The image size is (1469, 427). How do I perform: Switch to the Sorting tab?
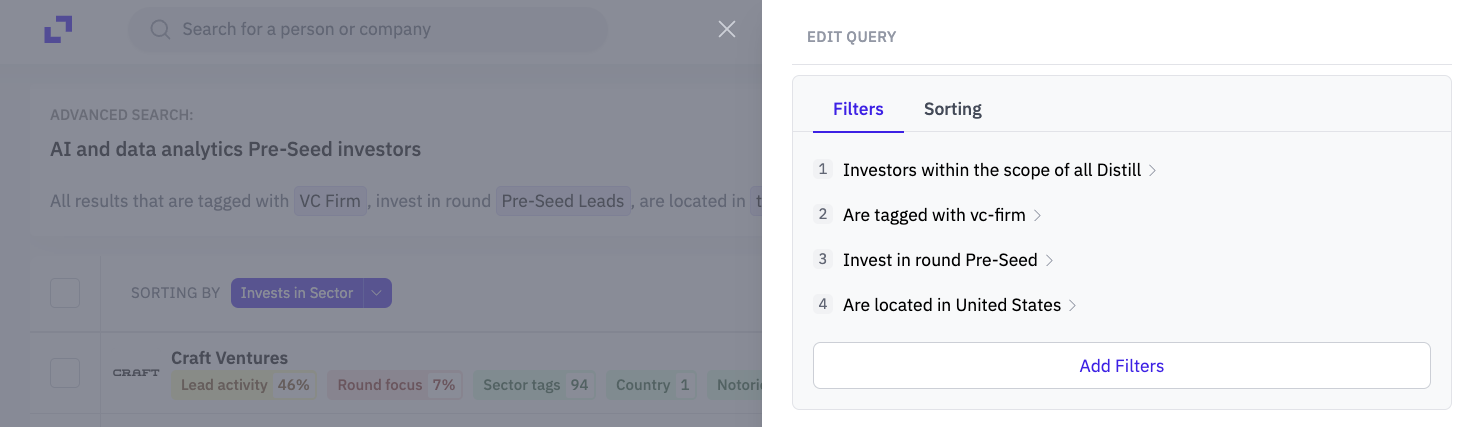pyautogui.click(x=953, y=109)
